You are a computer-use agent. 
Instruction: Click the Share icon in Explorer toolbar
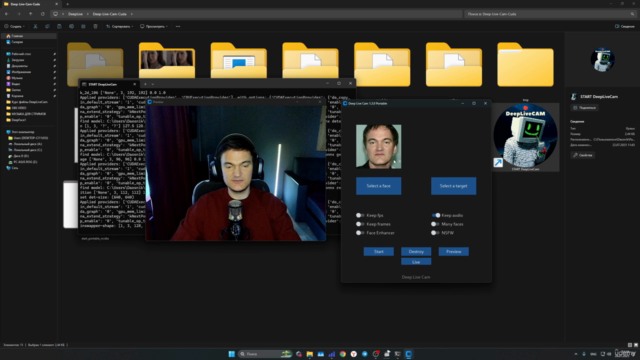83,27
